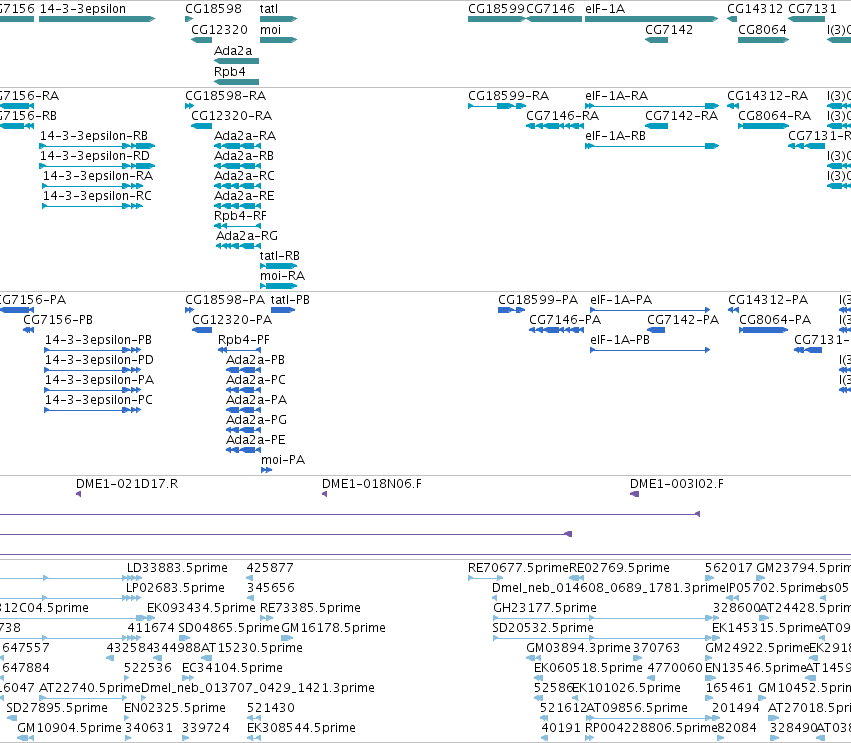Select protein tatl-PB
The image size is (851, 743).
290,300
